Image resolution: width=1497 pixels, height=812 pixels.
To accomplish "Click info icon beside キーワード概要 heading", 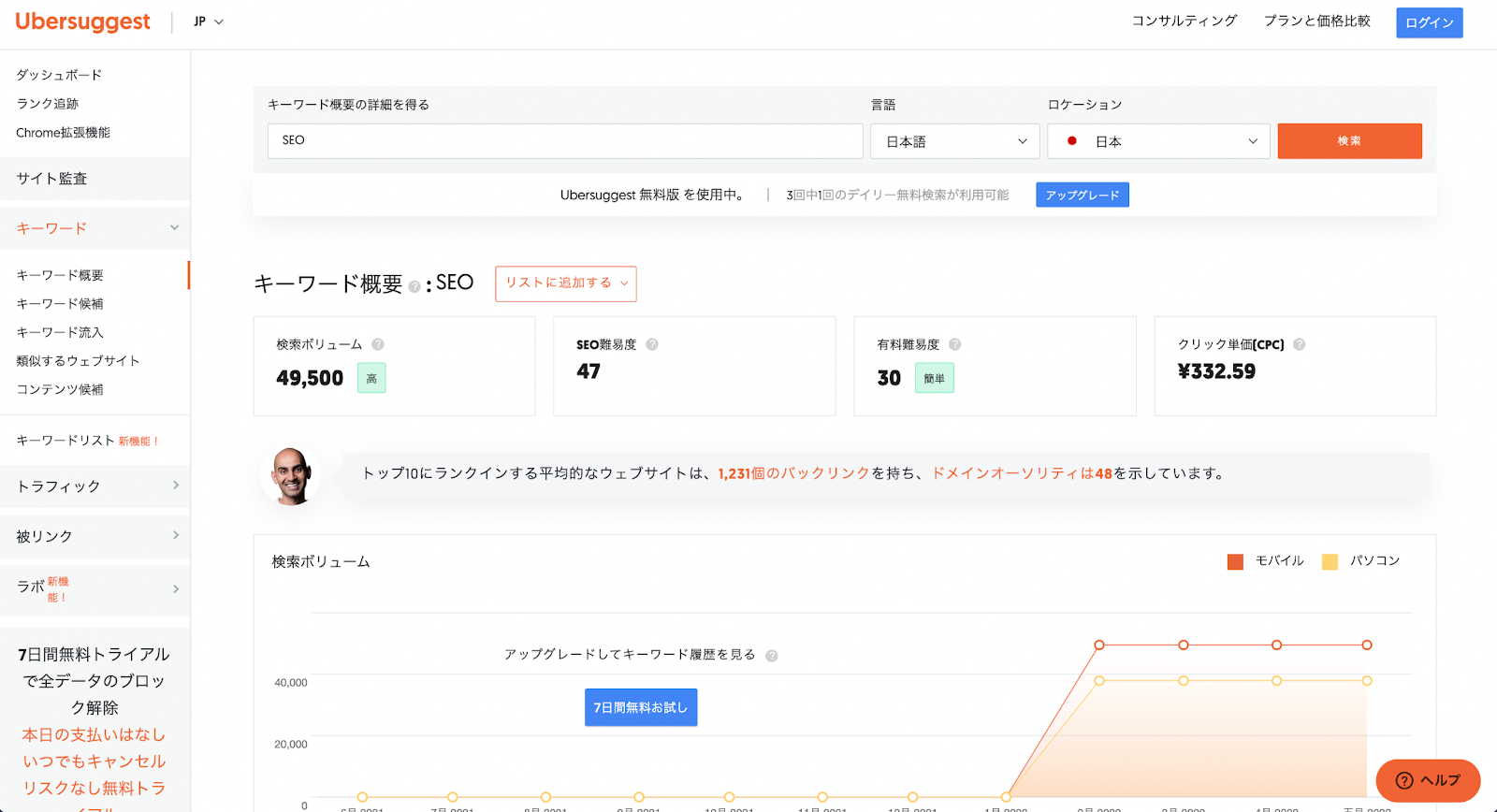I will [414, 286].
